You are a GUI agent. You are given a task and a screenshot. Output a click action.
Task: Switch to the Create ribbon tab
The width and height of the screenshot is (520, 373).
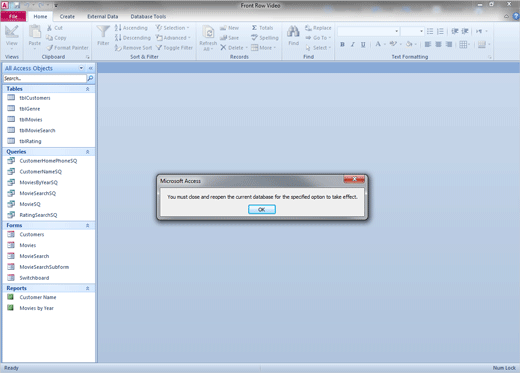pos(67,16)
